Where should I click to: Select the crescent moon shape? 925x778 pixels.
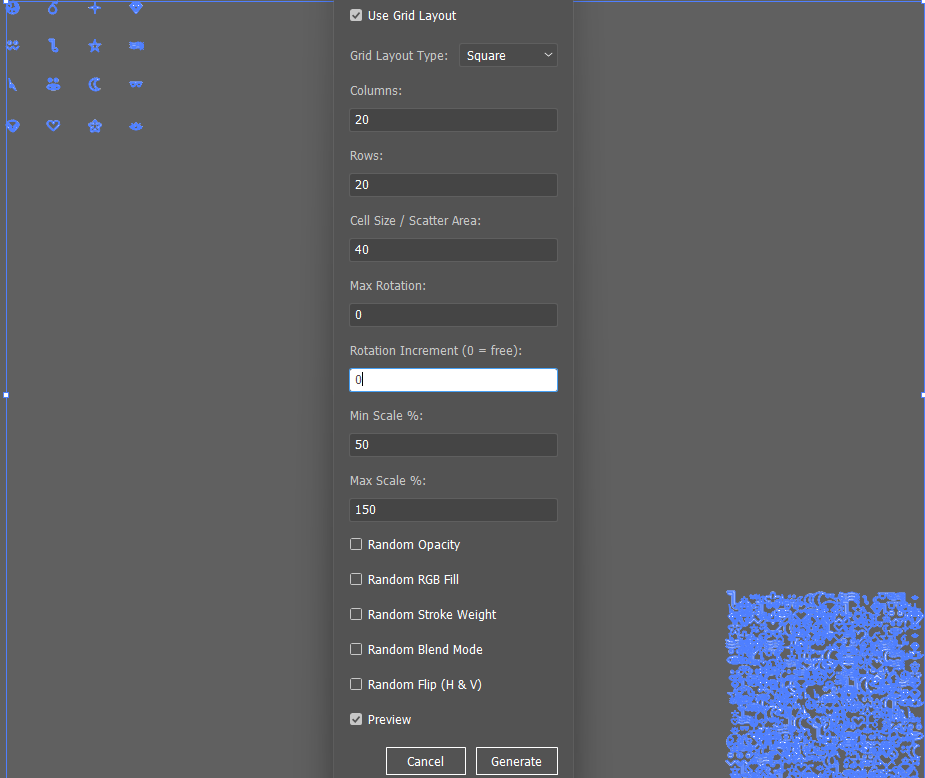95,84
